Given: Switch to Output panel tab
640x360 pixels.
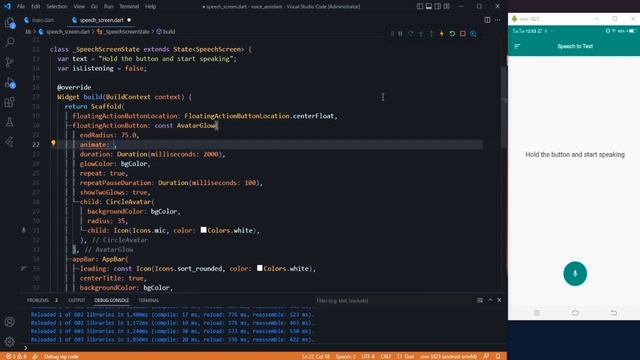Looking at the screenshot, I should click(x=77, y=300).
